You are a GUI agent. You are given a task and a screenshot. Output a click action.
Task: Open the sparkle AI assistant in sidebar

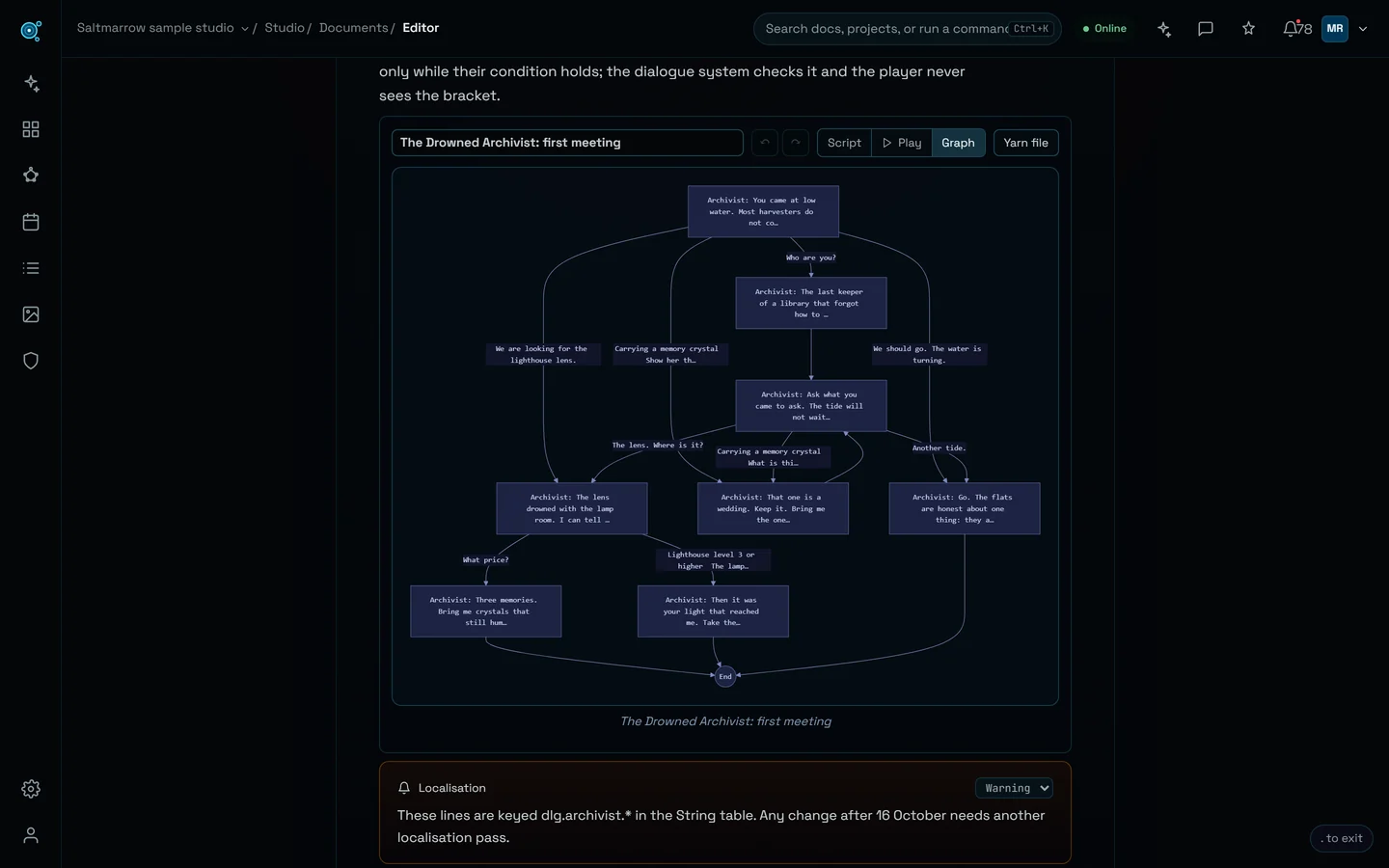(31, 83)
